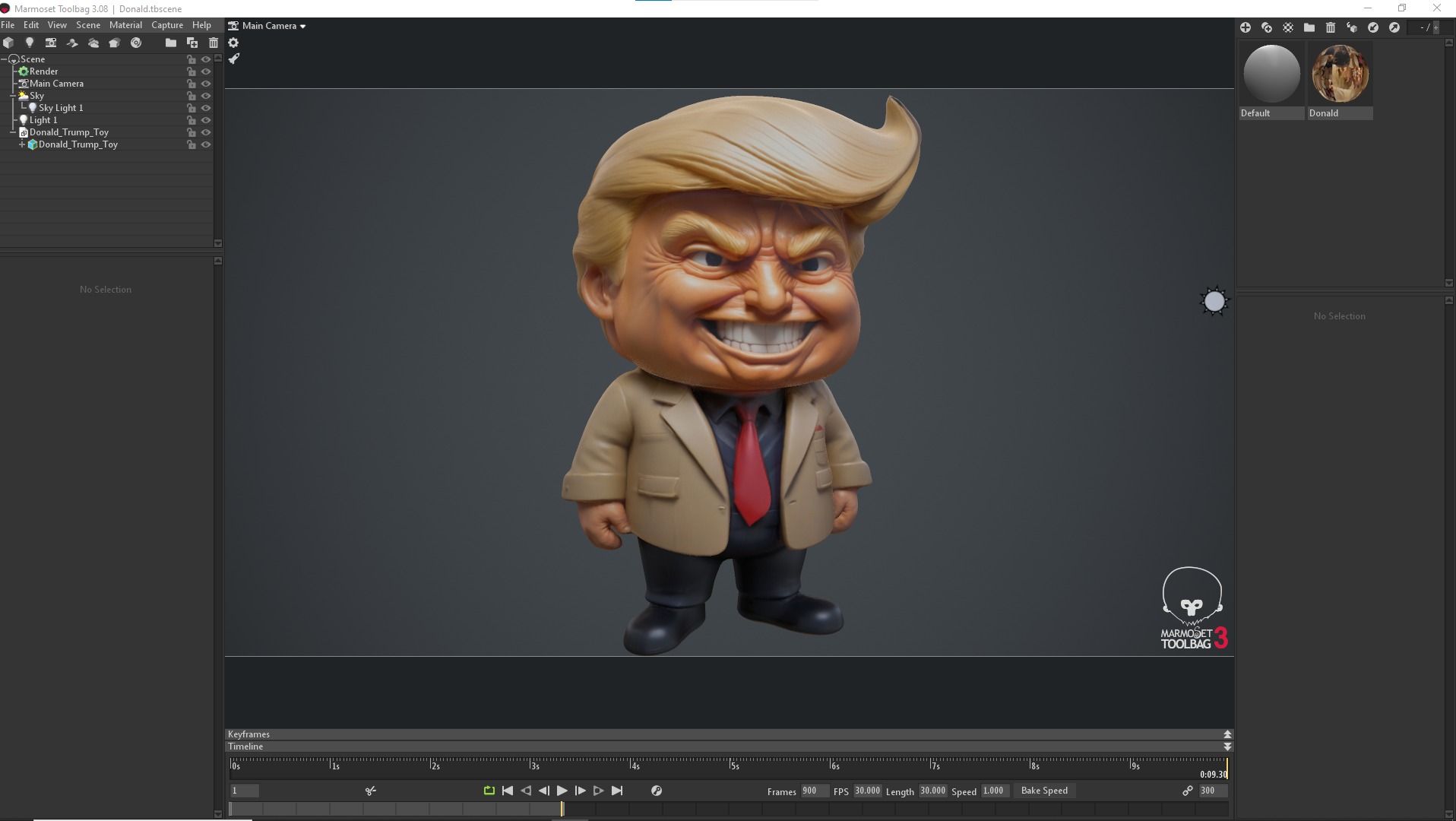Jump to the end of the timeline
This screenshot has width=1456, height=821.
pos(617,791)
